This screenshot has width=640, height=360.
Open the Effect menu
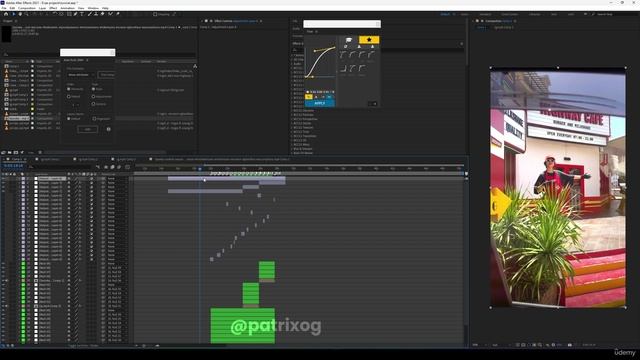(53, 8)
